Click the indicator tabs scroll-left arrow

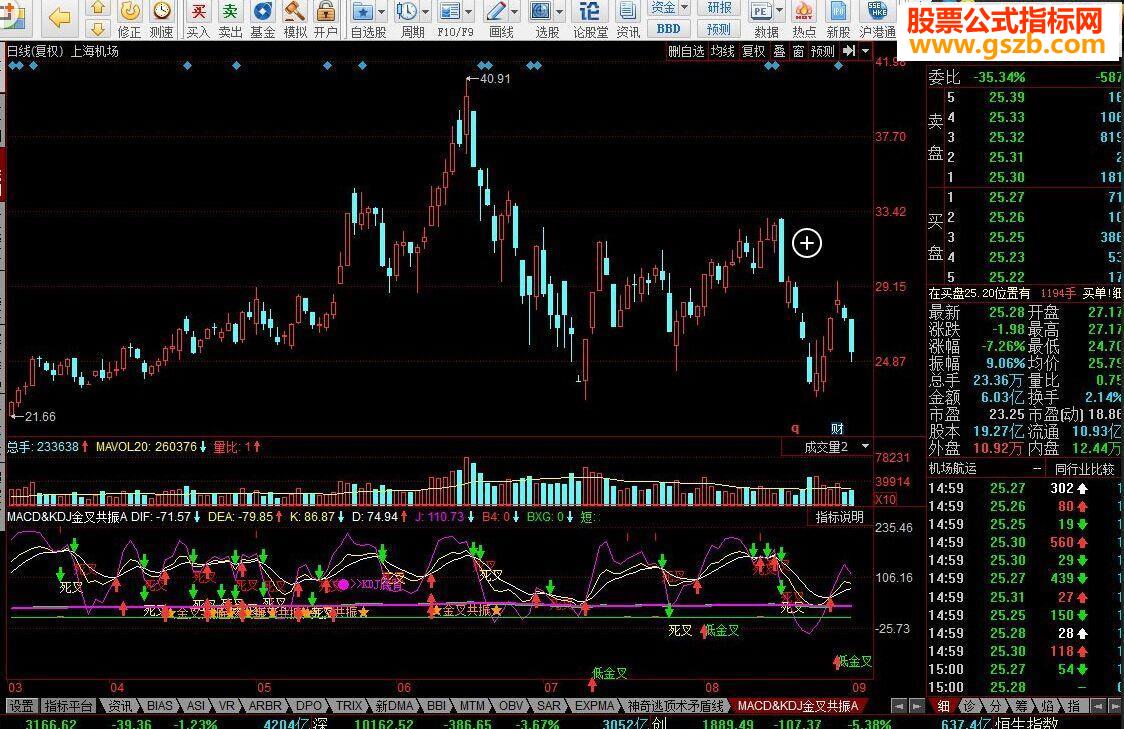click(898, 707)
